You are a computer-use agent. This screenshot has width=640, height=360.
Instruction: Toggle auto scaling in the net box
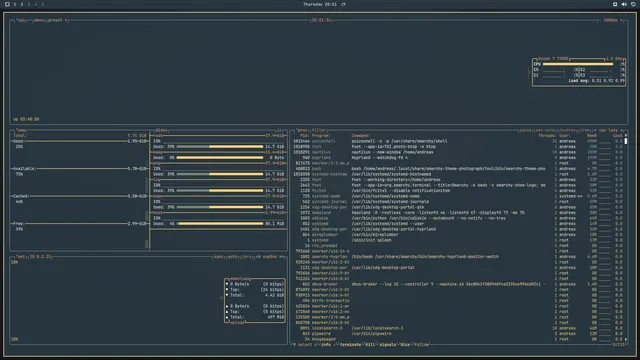[232, 257]
